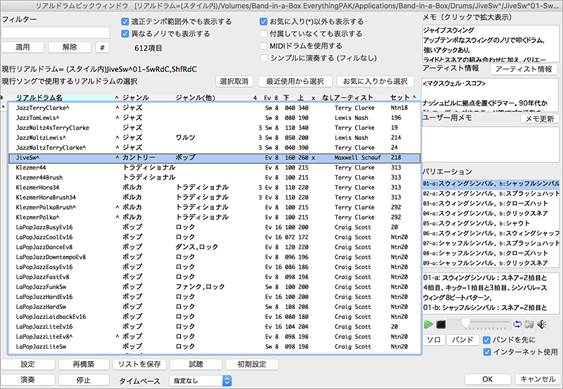
Task: Start the green demo play button
Action: click(x=428, y=324)
